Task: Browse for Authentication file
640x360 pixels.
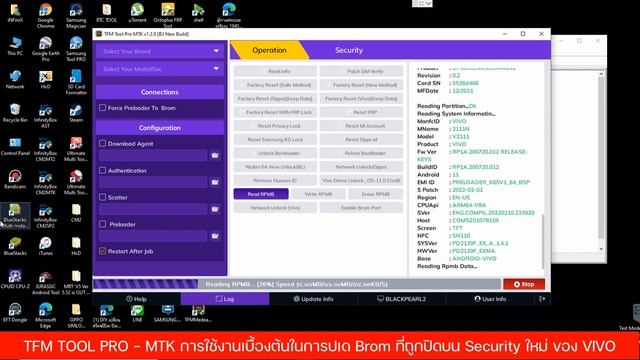Action: (x=215, y=182)
